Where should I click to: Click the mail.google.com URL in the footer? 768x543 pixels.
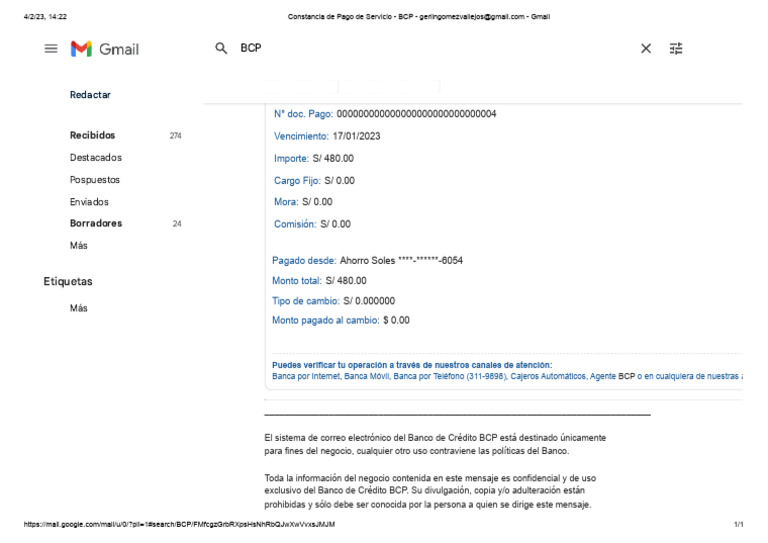pos(179,524)
